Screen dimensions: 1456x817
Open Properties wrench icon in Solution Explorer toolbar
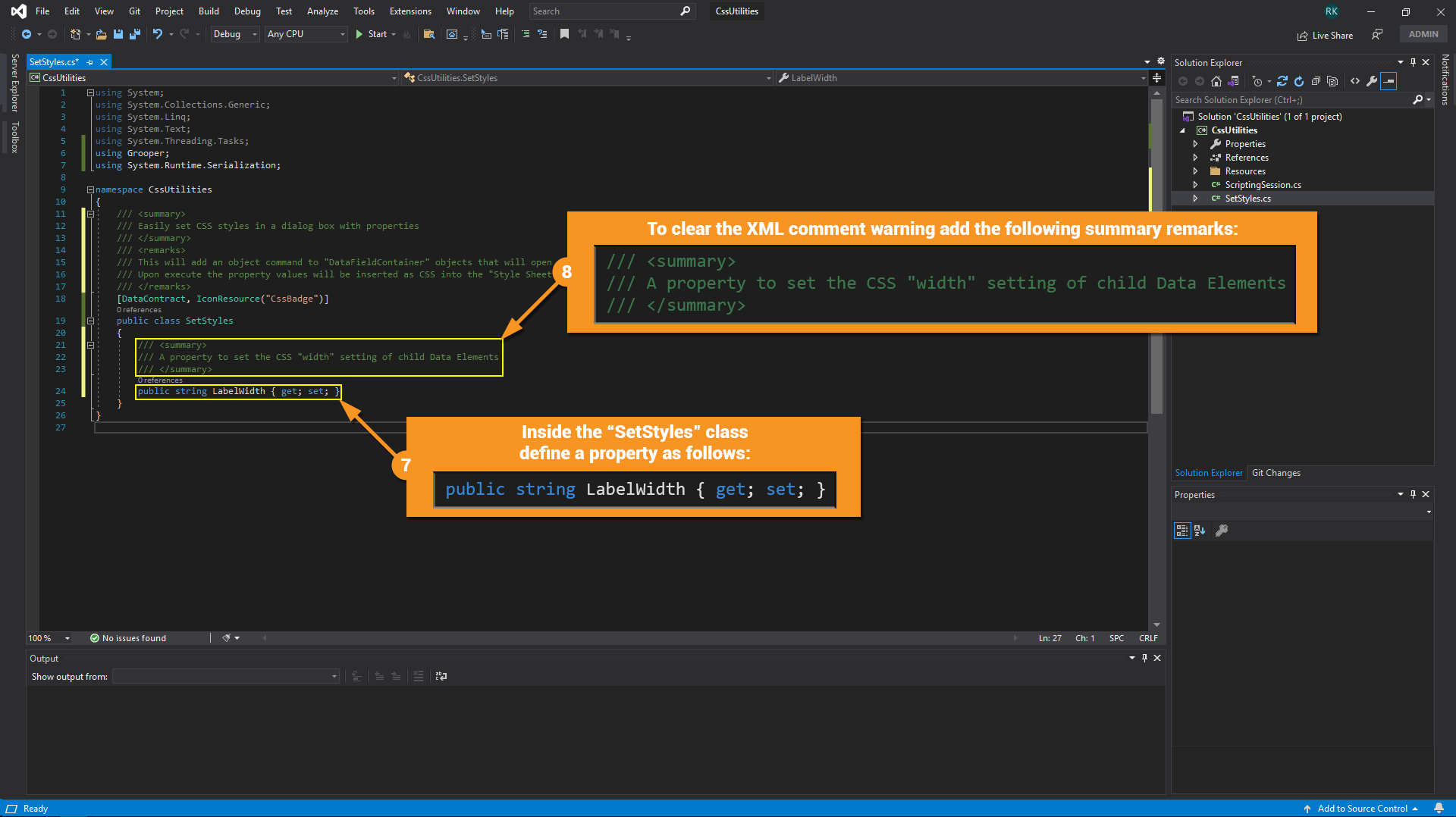[x=1372, y=81]
